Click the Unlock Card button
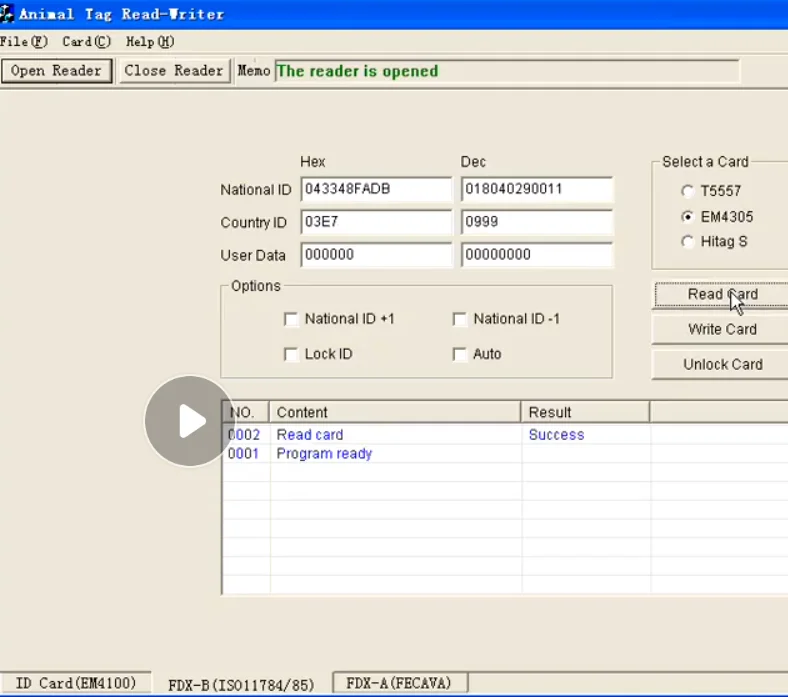This screenshot has width=788, height=697. coord(722,364)
